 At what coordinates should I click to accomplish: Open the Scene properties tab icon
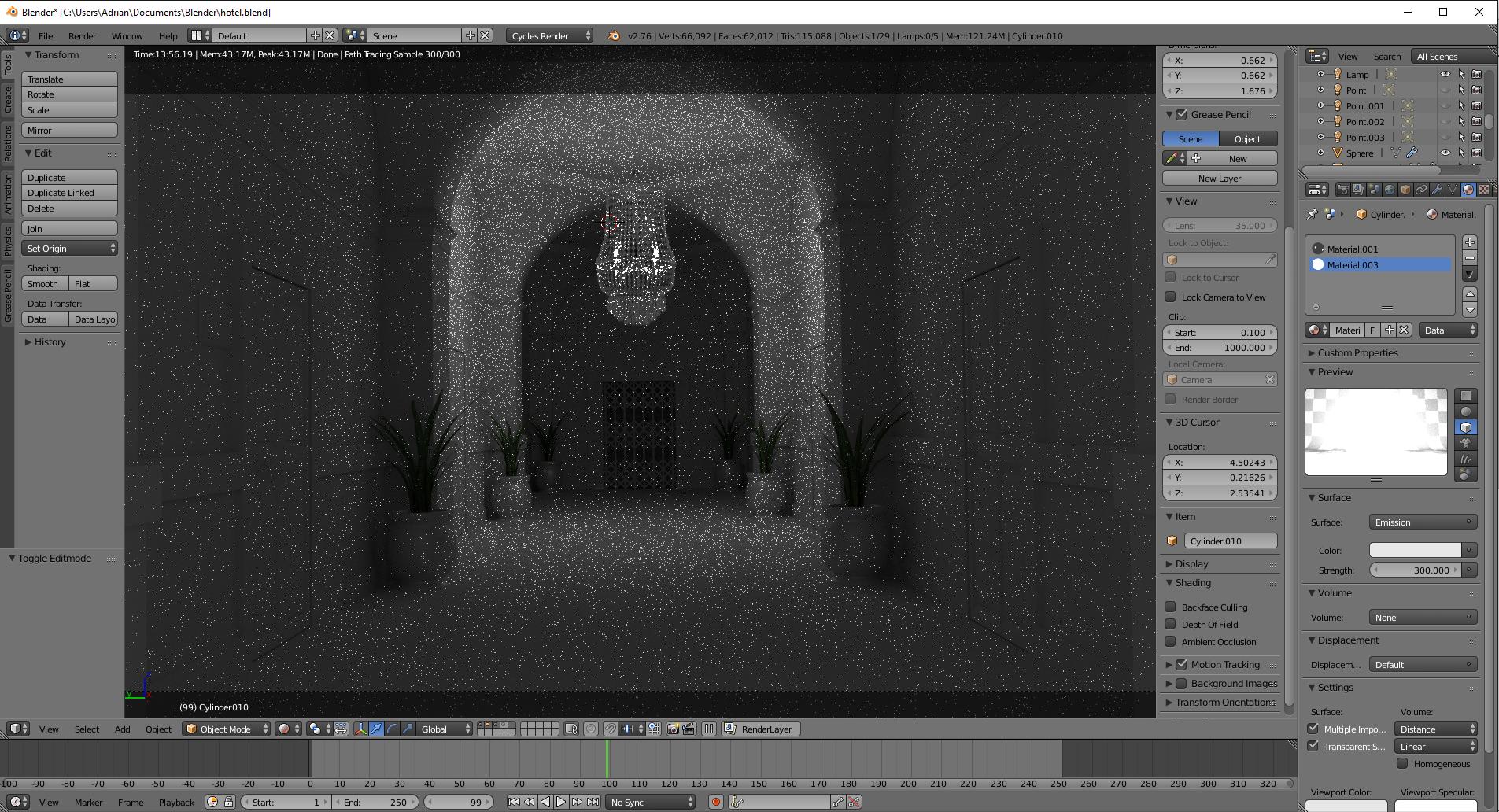(1374, 190)
